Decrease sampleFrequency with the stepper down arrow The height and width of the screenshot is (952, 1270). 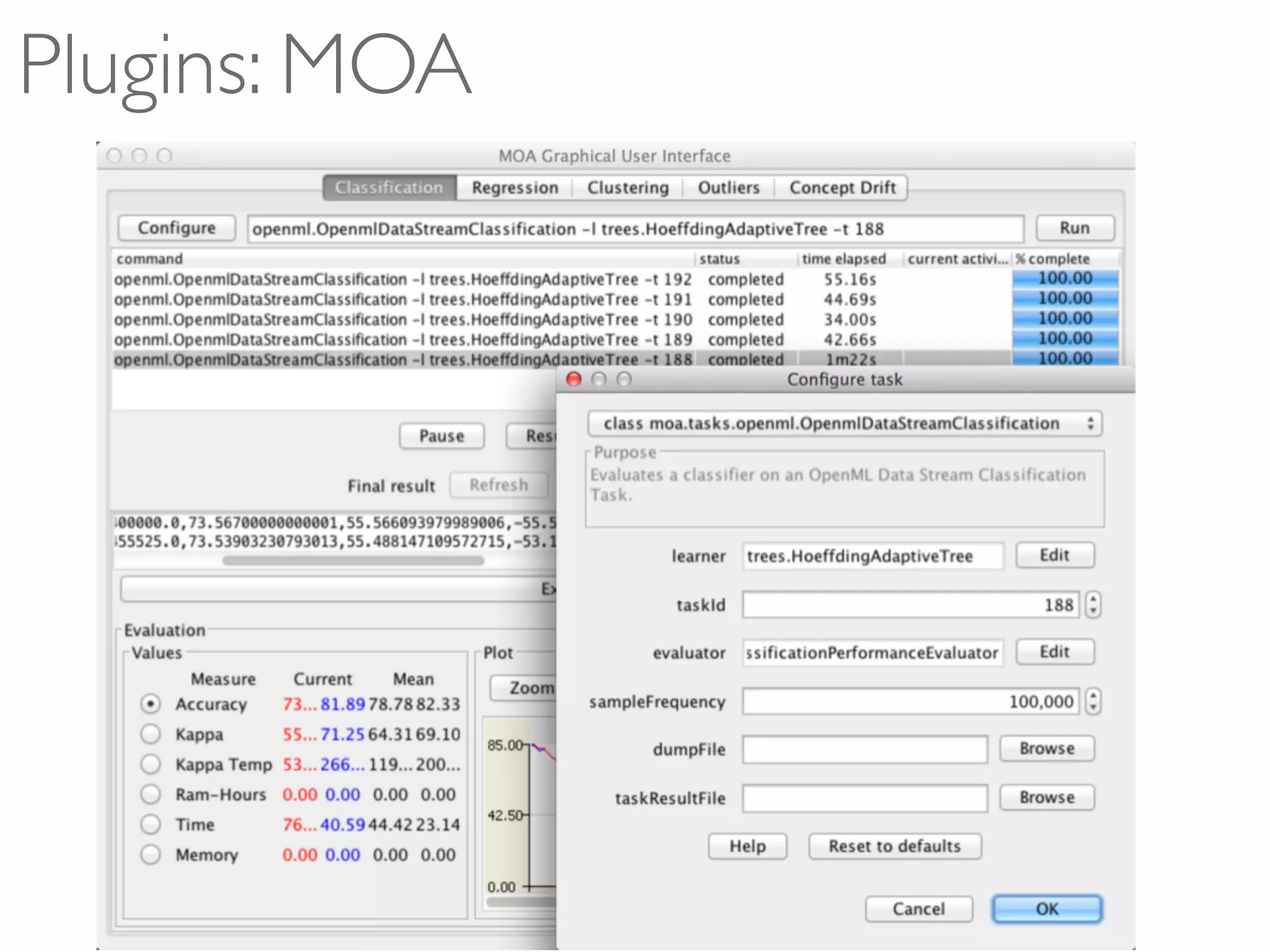(1093, 708)
